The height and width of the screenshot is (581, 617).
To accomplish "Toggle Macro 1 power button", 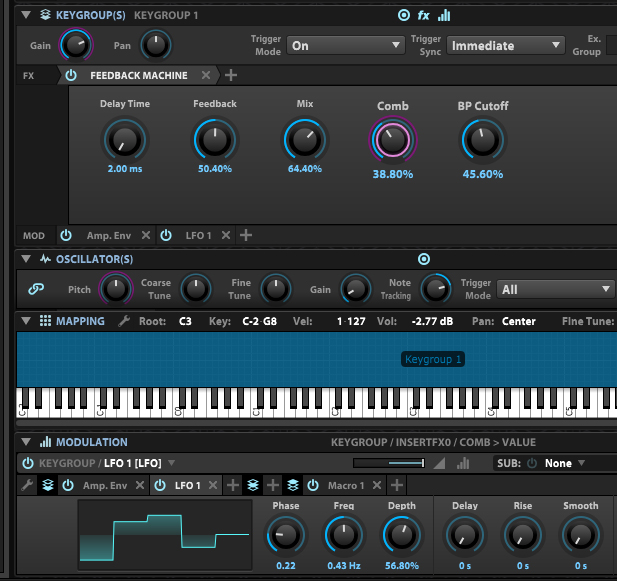I will pyautogui.click(x=313, y=485).
